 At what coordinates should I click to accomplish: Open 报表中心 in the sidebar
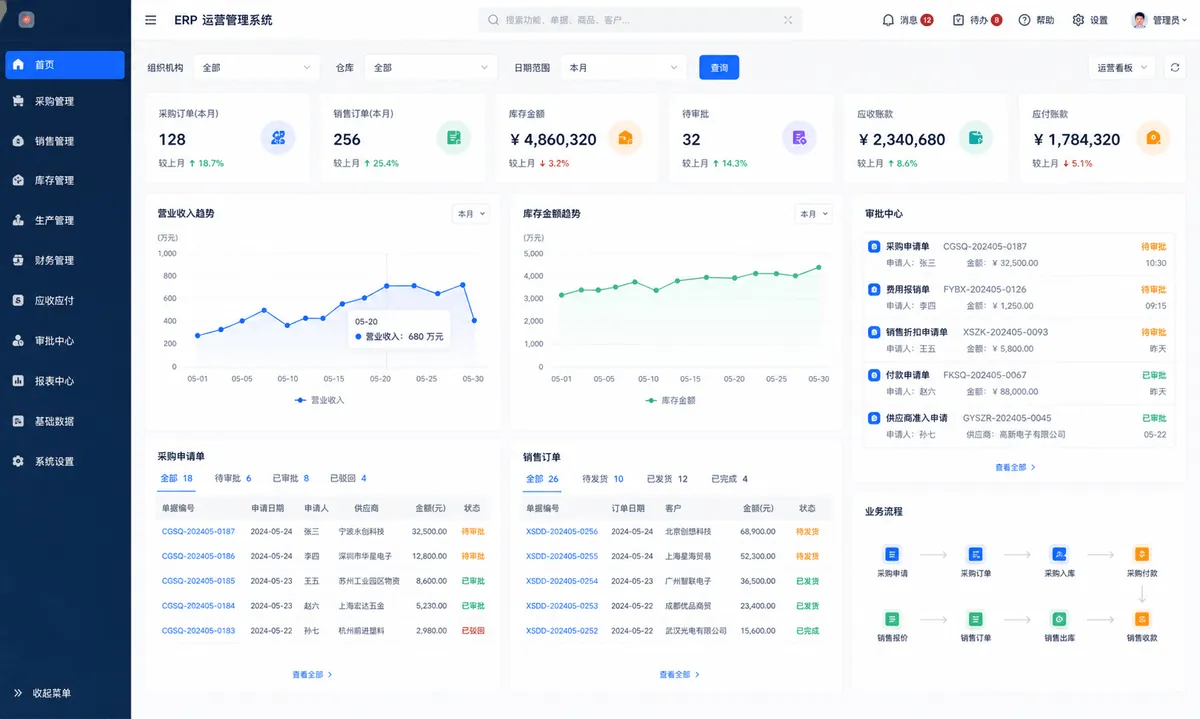(65, 381)
